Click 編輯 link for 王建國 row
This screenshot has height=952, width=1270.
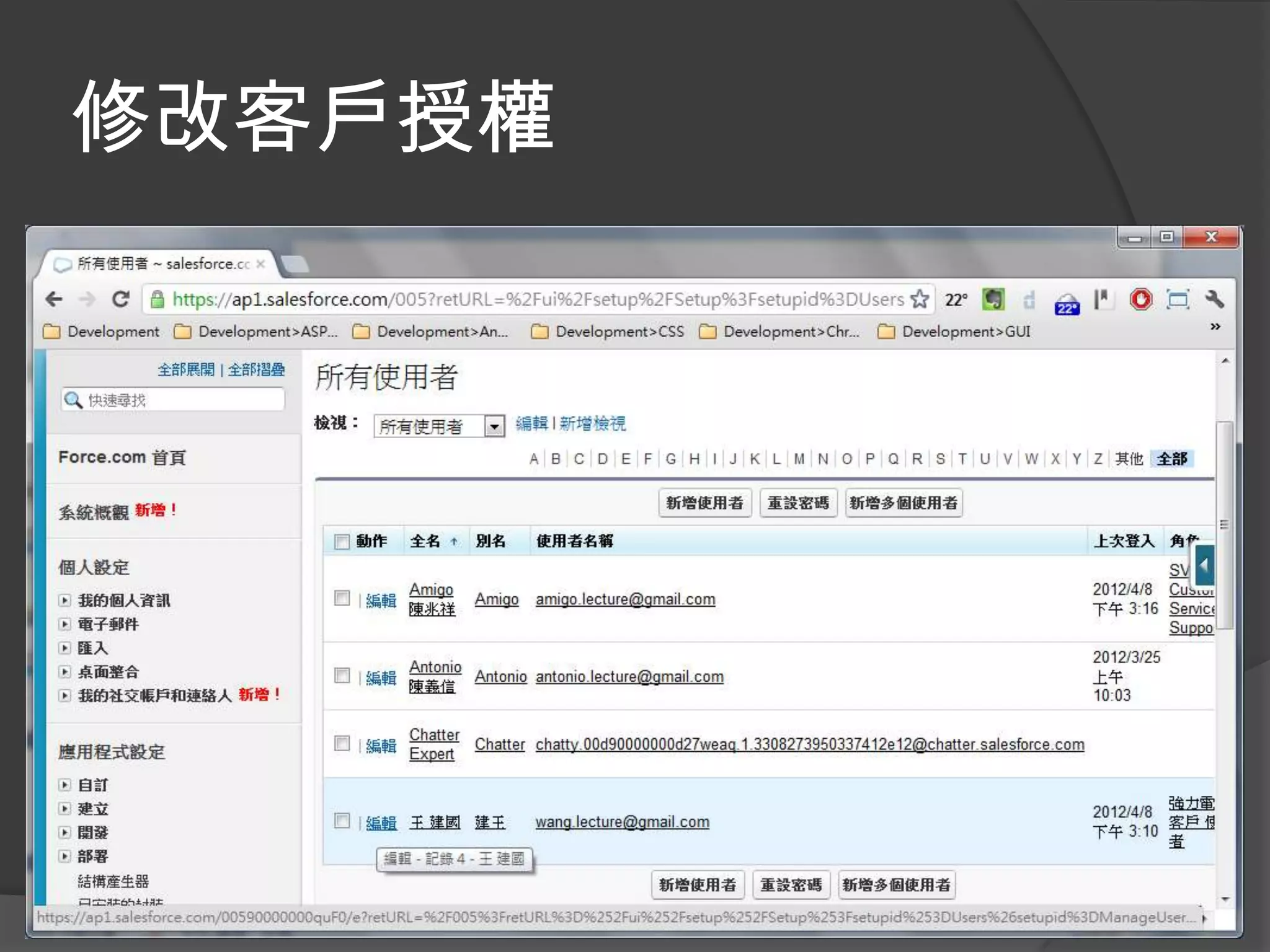click(381, 822)
